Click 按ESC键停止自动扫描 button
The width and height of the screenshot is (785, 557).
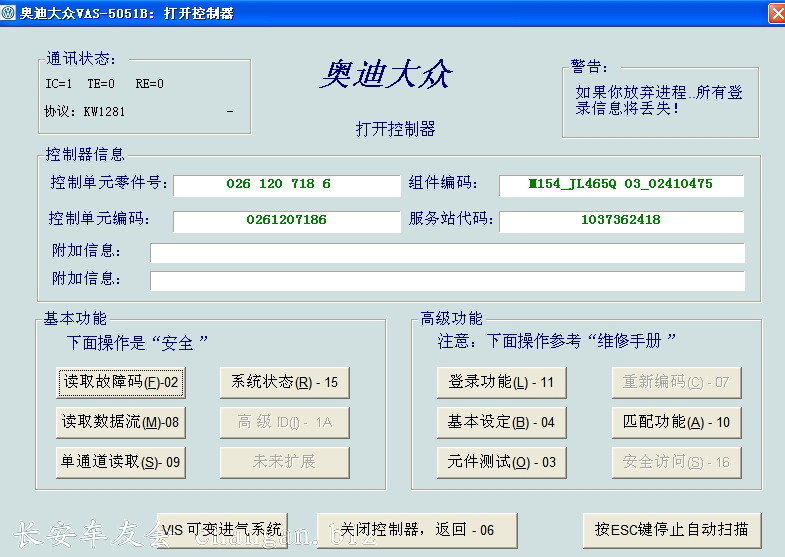click(672, 529)
